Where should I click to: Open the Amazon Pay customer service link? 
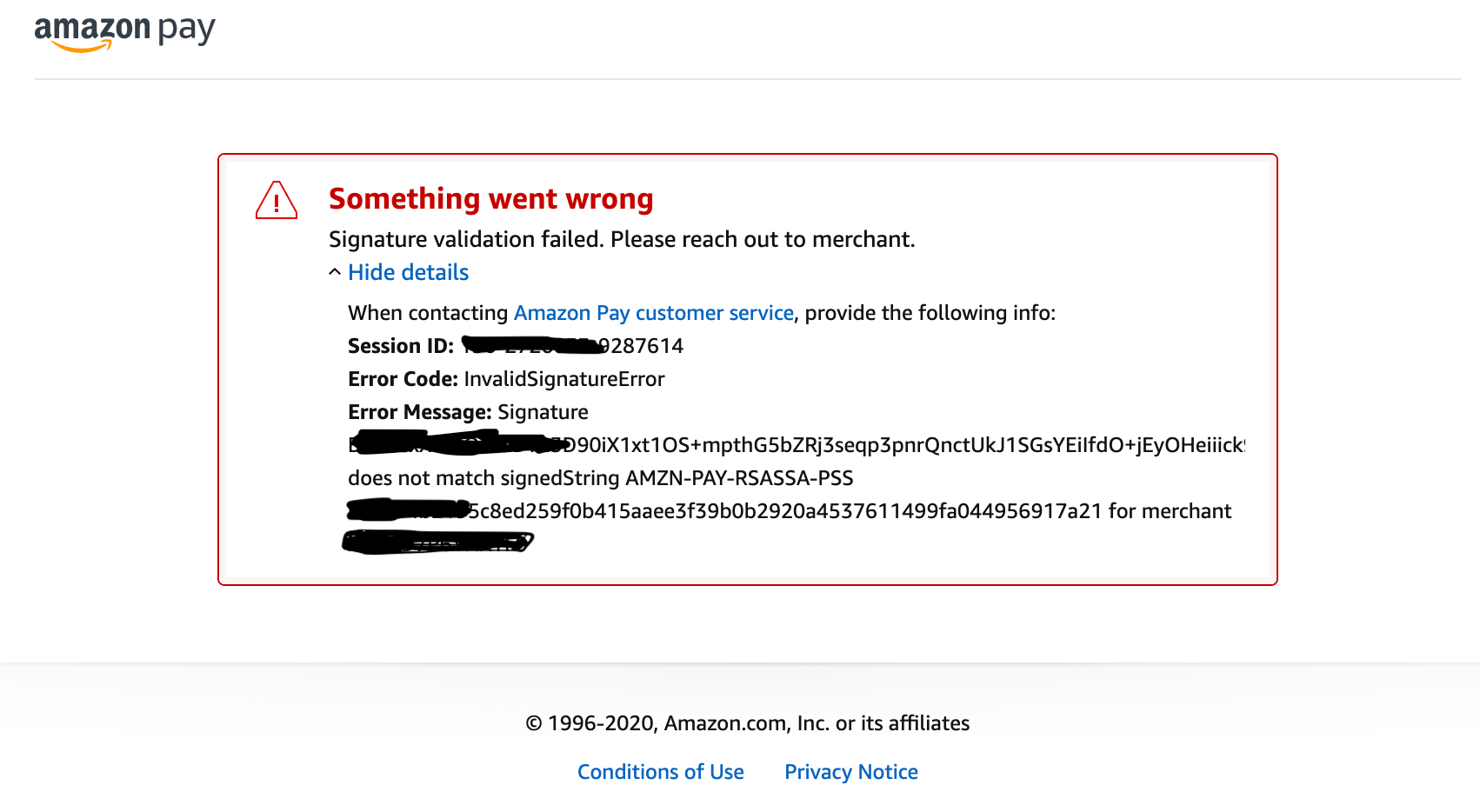point(653,313)
